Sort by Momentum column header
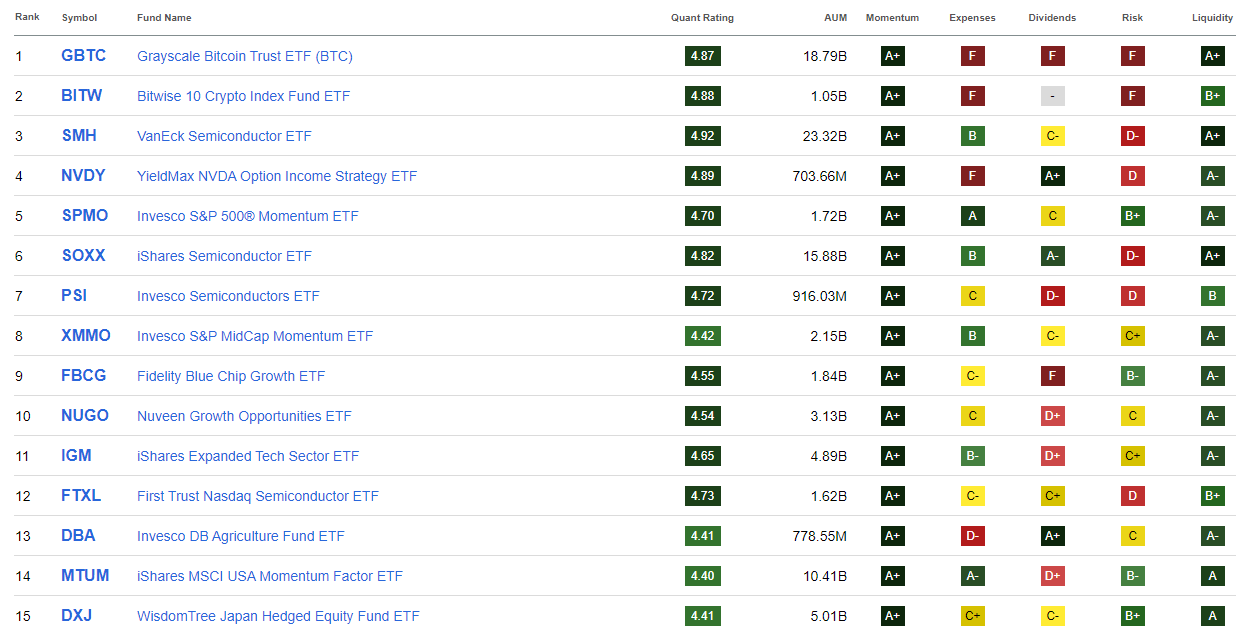The width and height of the screenshot is (1236, 632). [x=892, y=18]
